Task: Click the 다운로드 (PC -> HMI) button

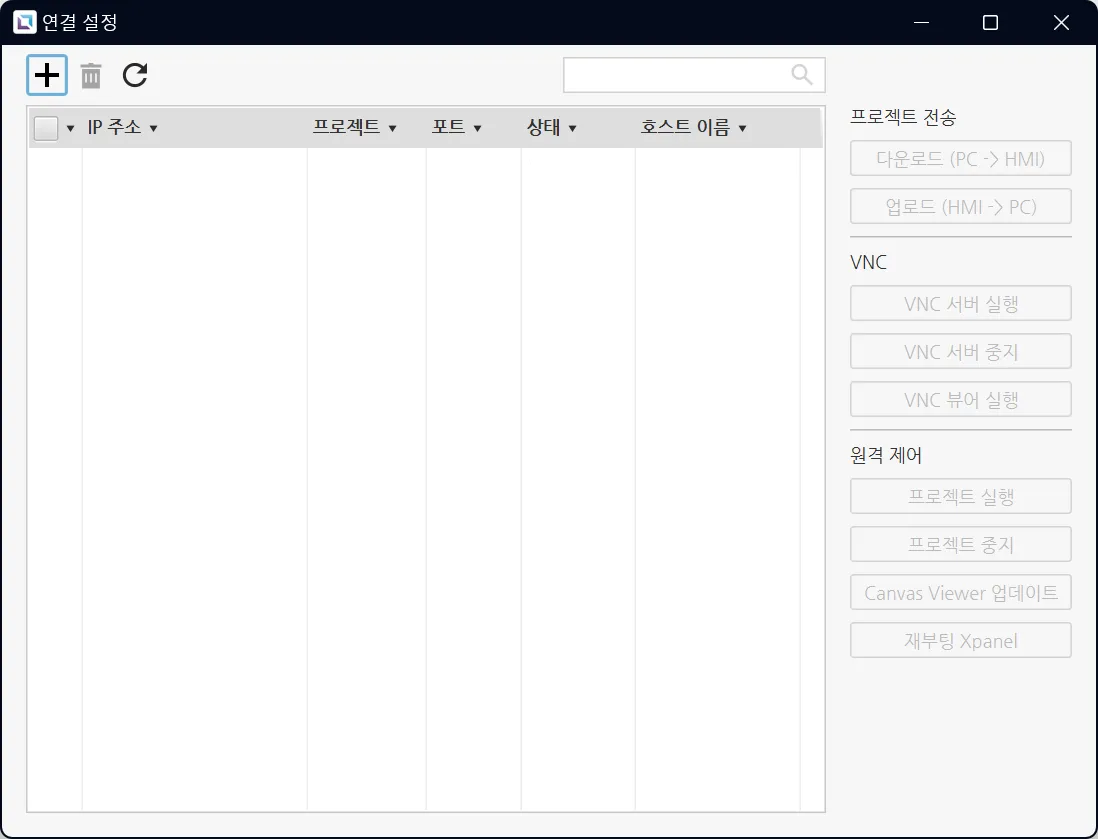Action: pyautogui.click(x=960, y=159)
